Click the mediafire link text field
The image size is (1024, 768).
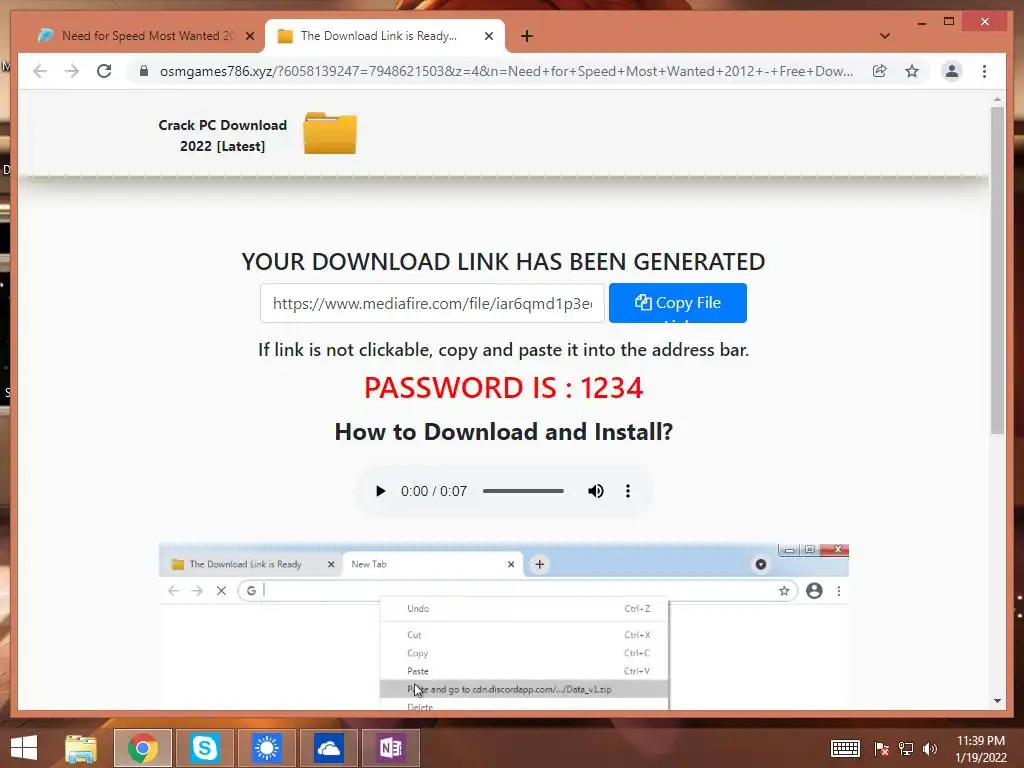432,303
